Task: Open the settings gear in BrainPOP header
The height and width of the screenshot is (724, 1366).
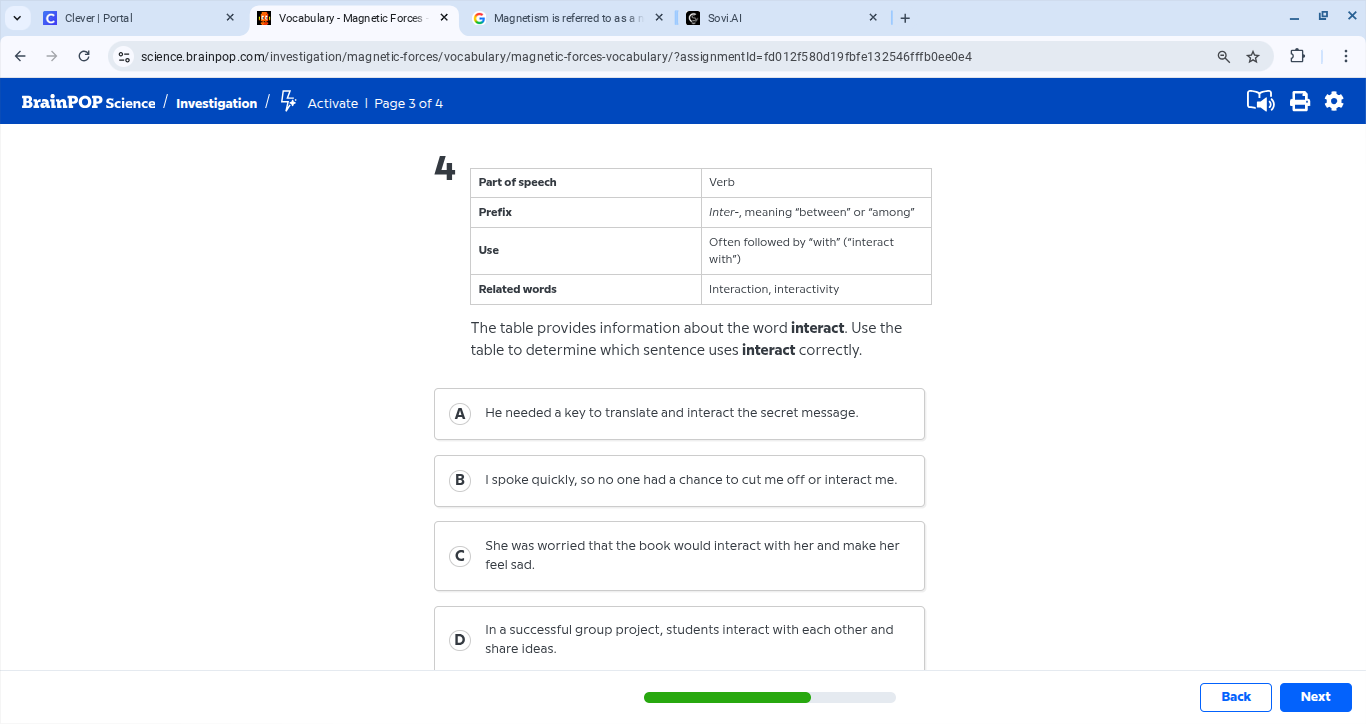Action: pyautogui.click(x=1334, y=101)
